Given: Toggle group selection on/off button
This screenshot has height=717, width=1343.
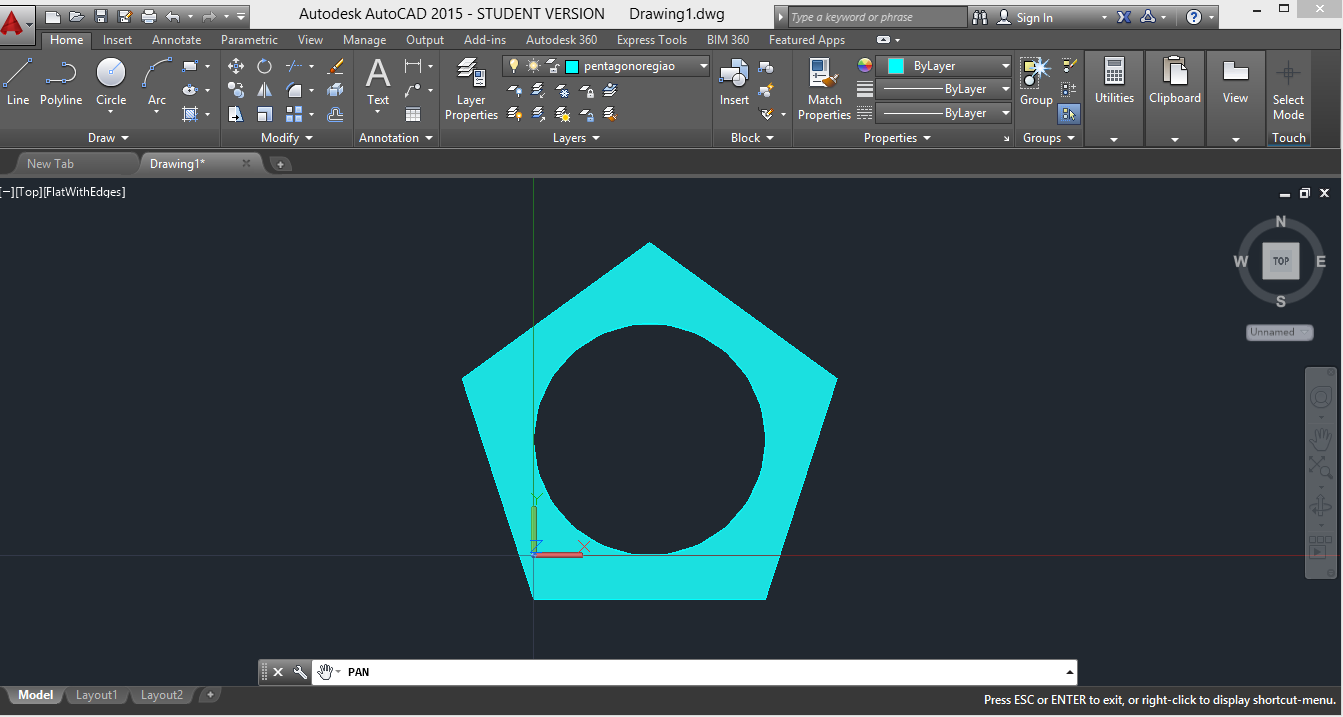Looking at the screenshot, I should (x=1069, y=114).
